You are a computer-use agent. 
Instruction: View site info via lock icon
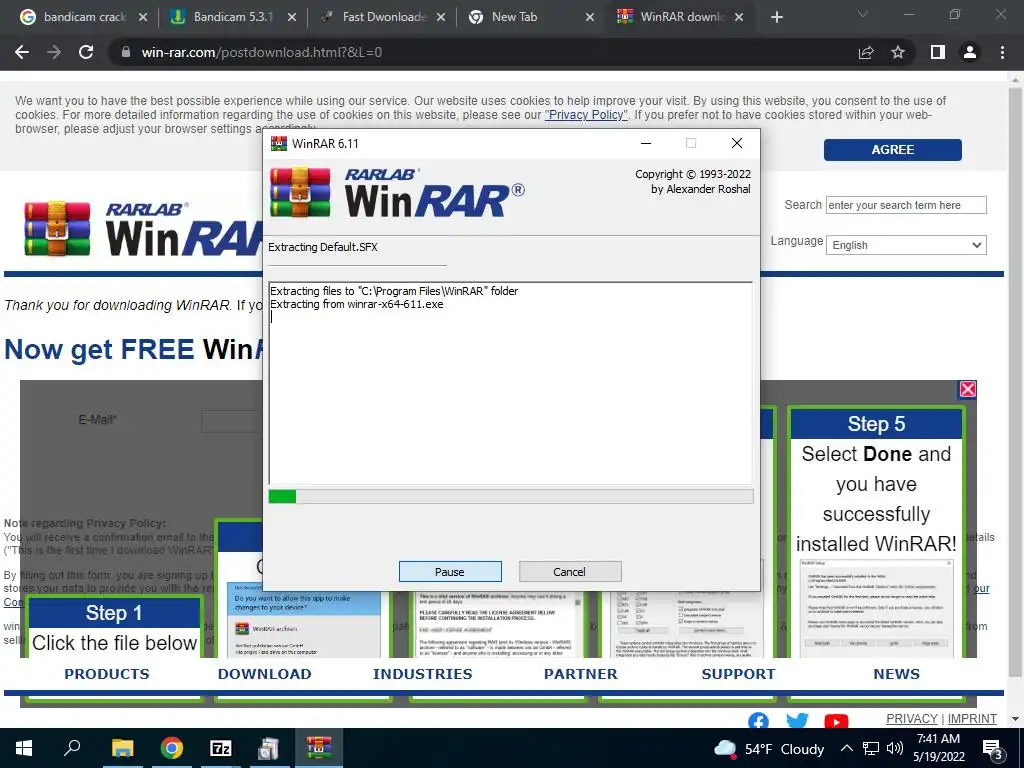[x=126, y=52]
